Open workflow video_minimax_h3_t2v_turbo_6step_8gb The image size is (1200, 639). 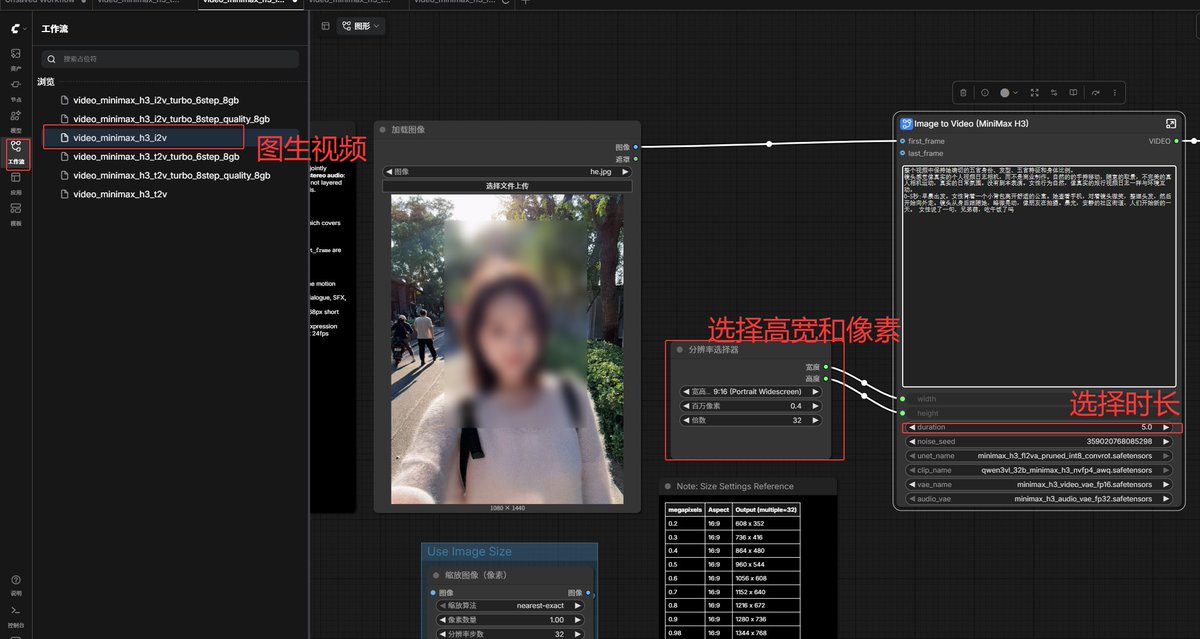(156, 156)
